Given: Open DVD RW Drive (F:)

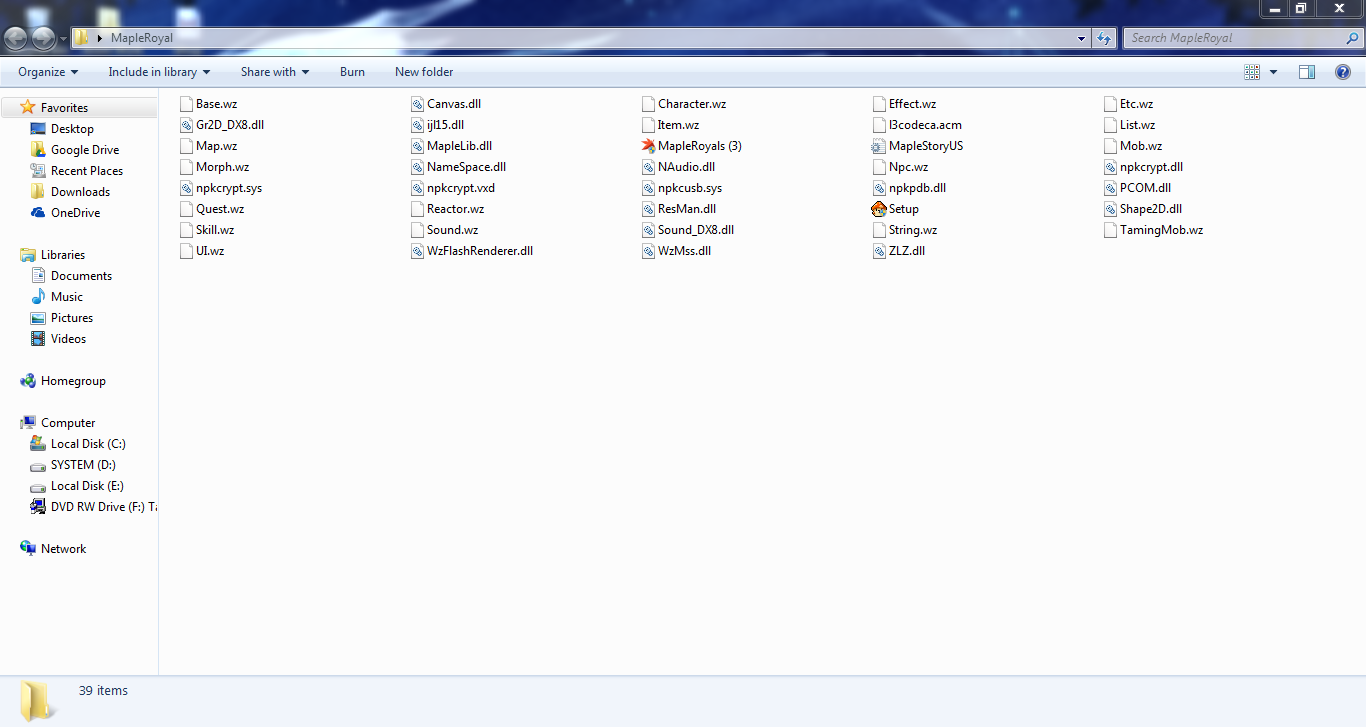Looking at the screenshot, I should (103, 507).
